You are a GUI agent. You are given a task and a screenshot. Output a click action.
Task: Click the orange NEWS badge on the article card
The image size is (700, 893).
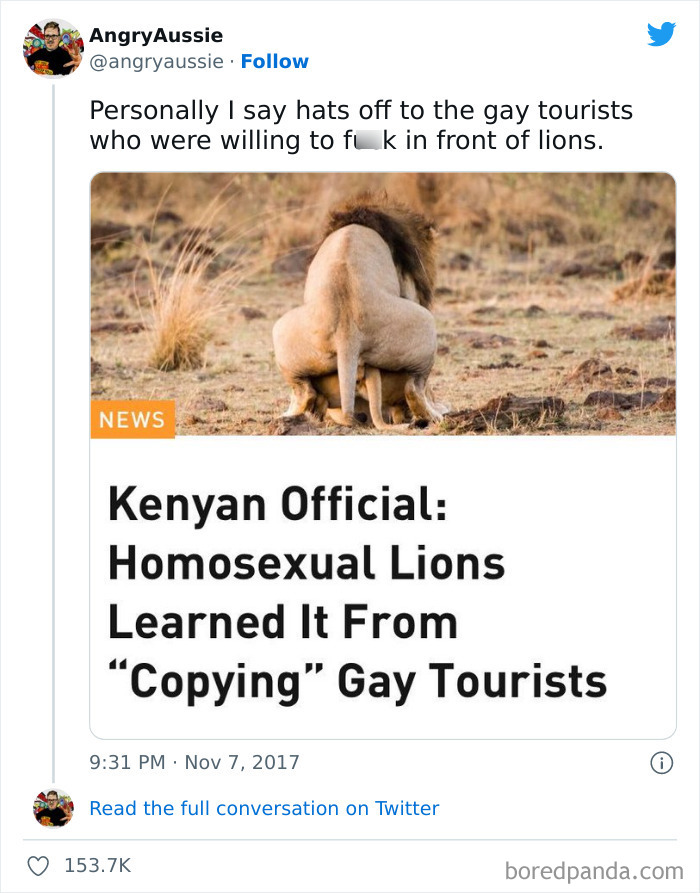133,419
